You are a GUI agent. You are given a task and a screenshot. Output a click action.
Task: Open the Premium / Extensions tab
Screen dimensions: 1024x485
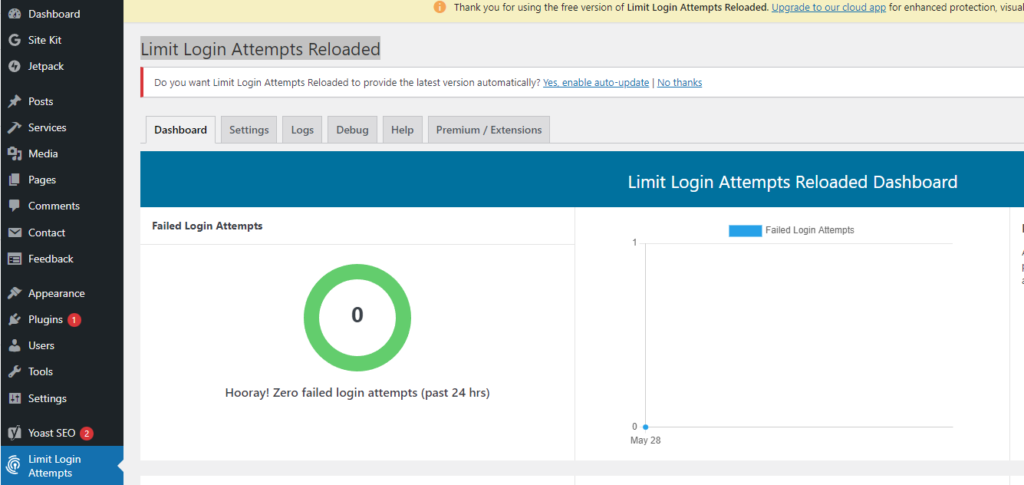click(488, 130)
